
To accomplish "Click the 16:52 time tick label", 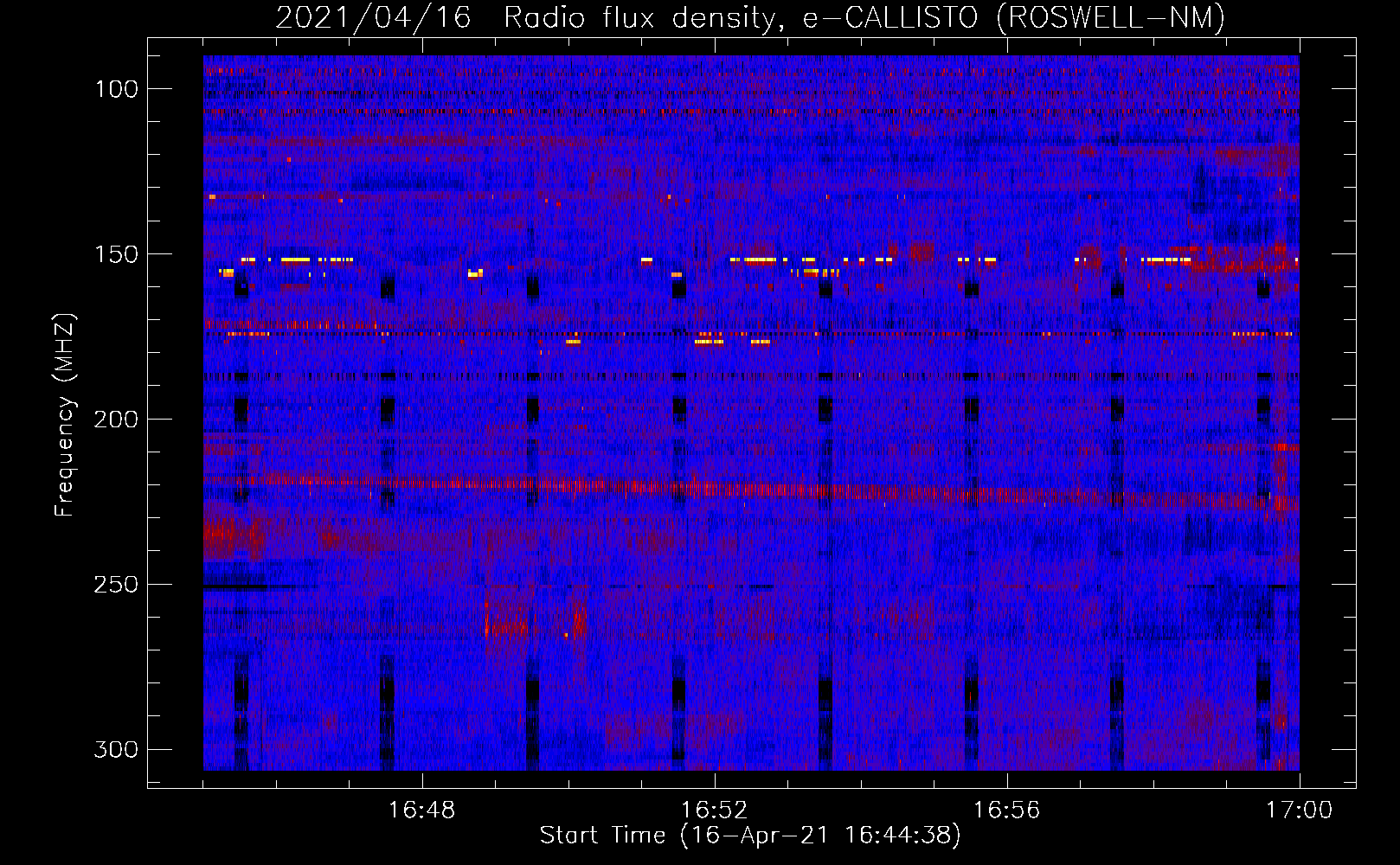I will tap(714, 811).
